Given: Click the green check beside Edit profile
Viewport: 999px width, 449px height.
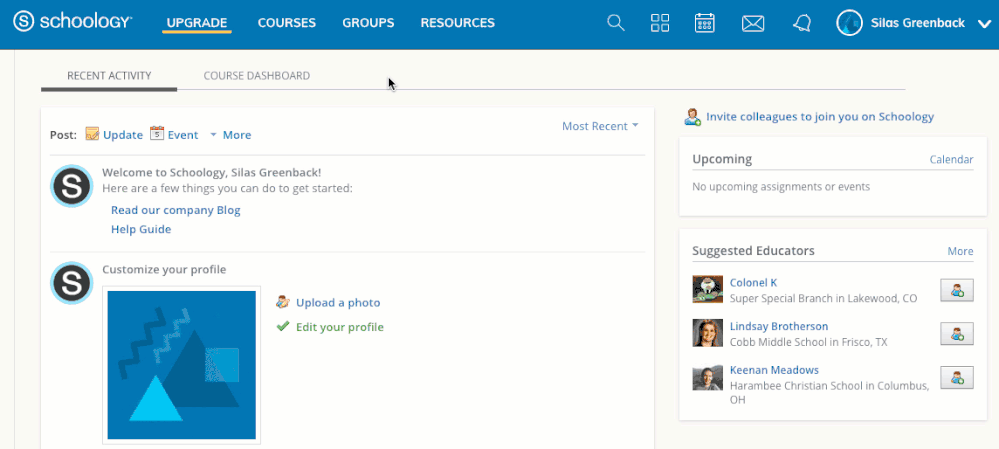Looking at the screenshot, I should [x=283, y=326].
